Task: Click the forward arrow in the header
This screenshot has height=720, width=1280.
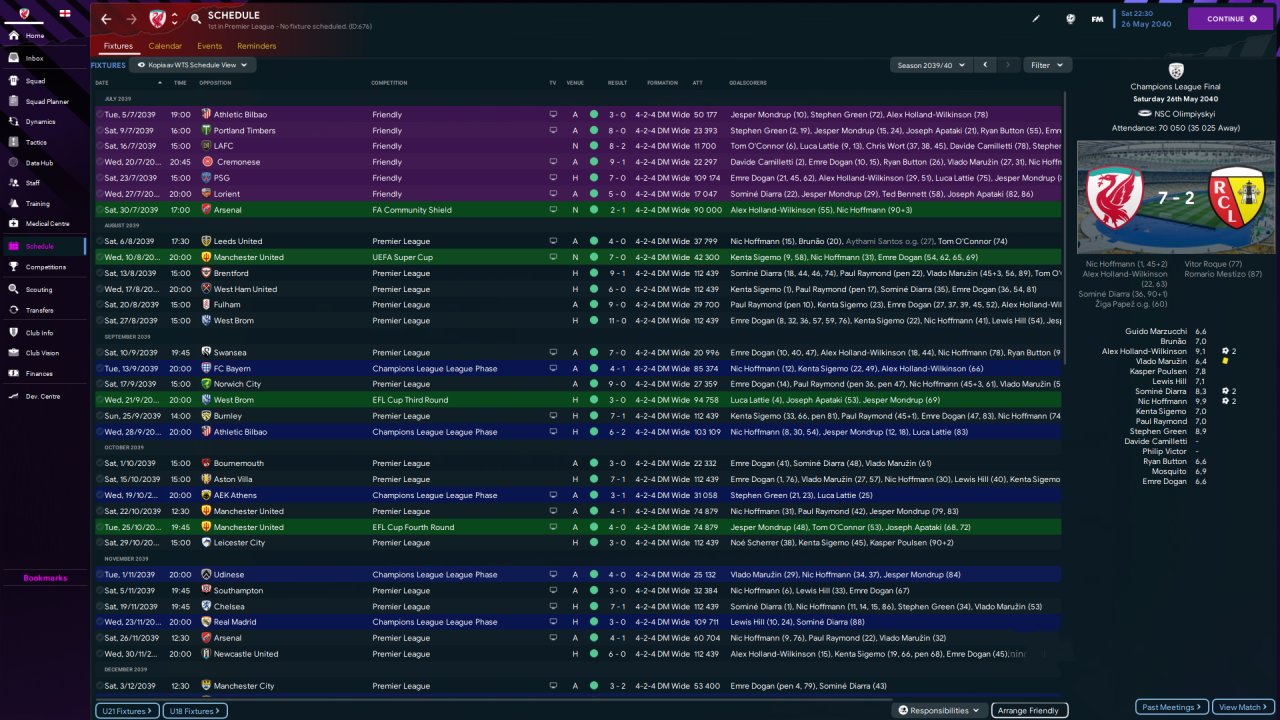Action: point(132,19)
